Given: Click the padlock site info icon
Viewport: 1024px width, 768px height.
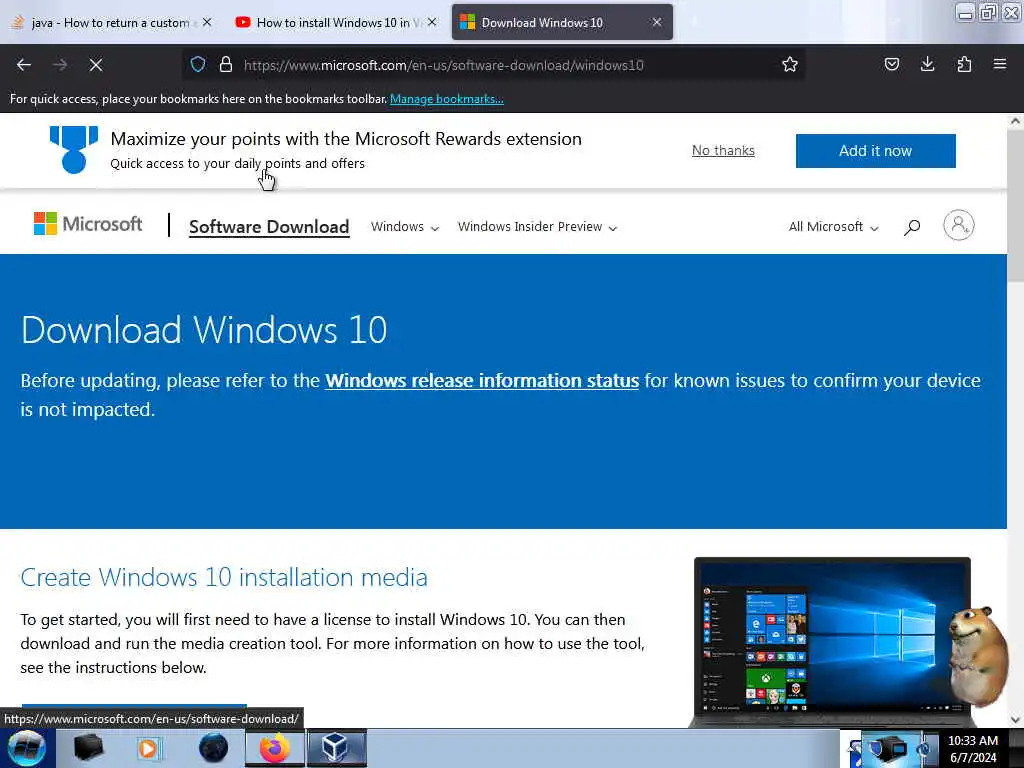Looking at the screenshot, I should pos(226,64).
